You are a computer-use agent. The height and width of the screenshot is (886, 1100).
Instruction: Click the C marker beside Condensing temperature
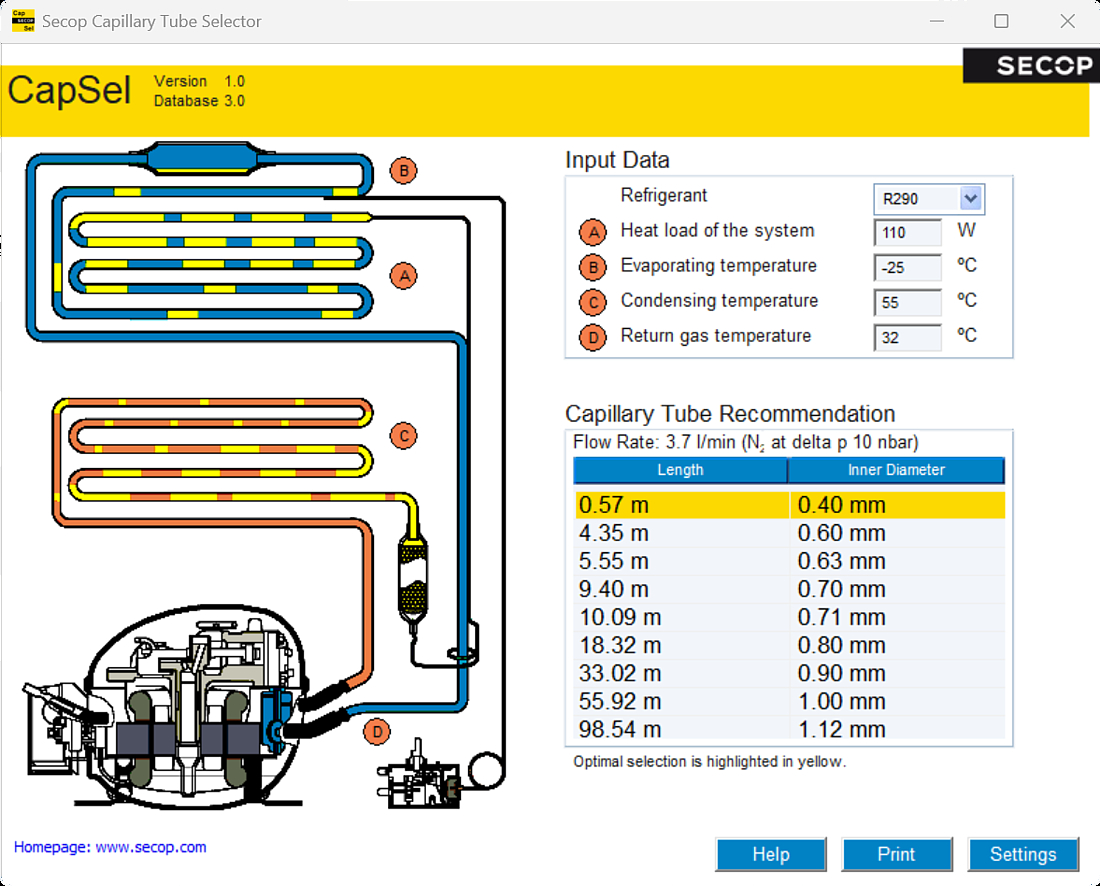pos(593,302)
